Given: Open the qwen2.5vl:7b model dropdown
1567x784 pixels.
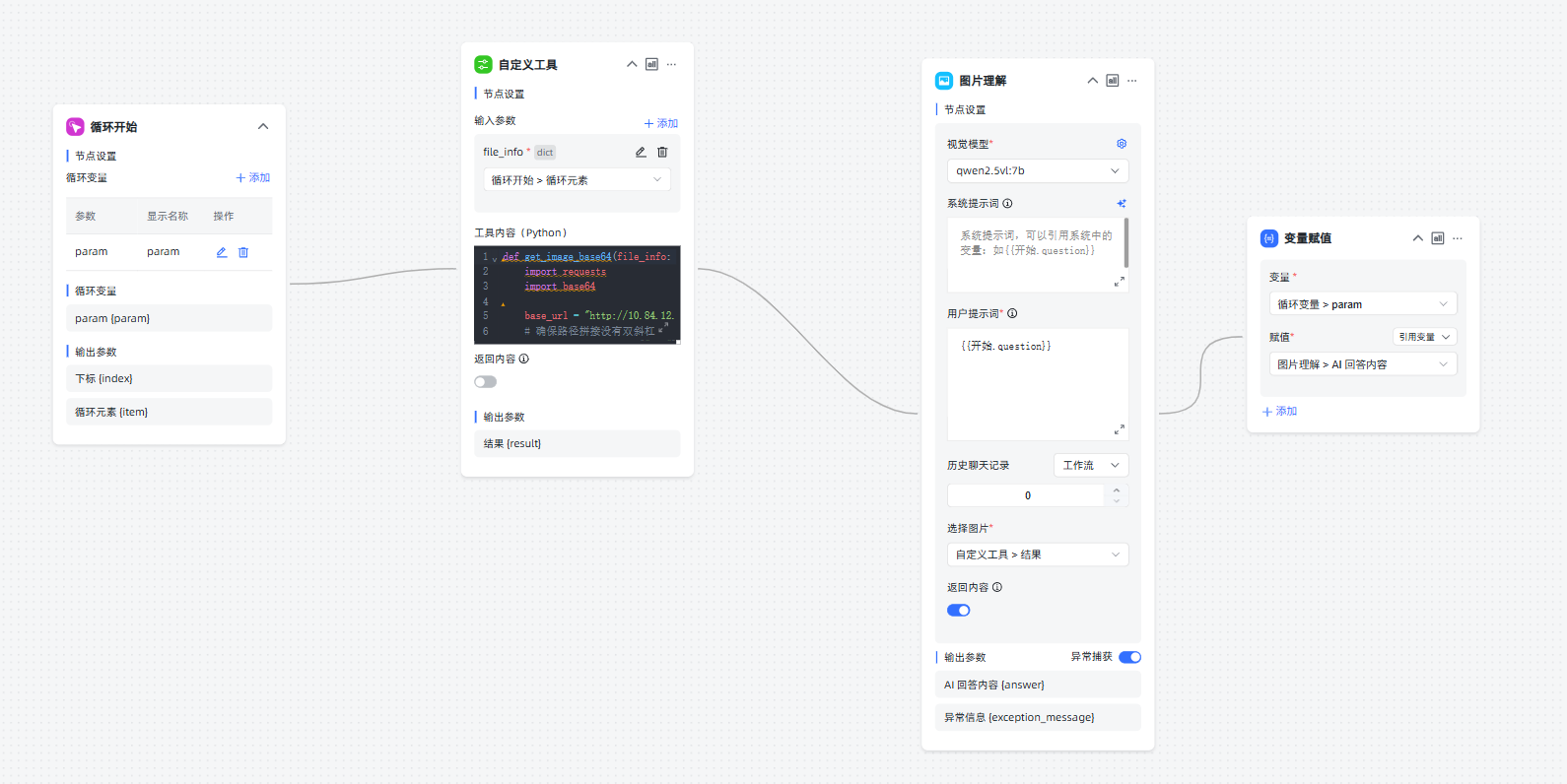Looking at the screenshot, I should pos(1037,171).
